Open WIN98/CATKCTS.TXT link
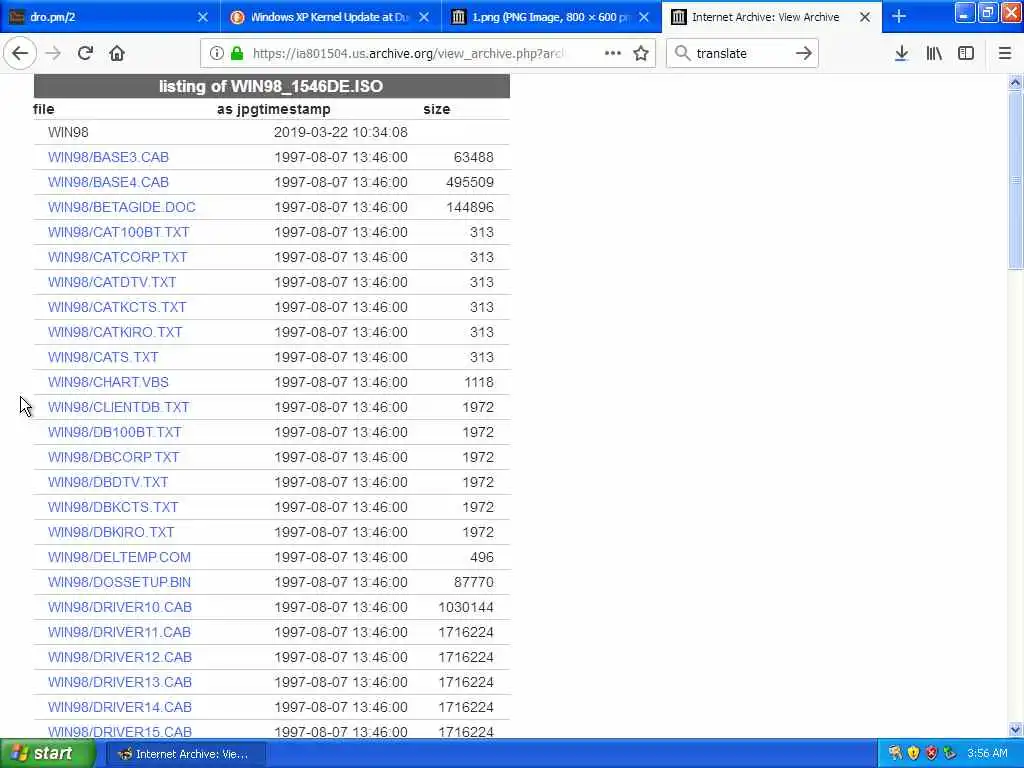The image size is (1024, 768). coord(118,307)
